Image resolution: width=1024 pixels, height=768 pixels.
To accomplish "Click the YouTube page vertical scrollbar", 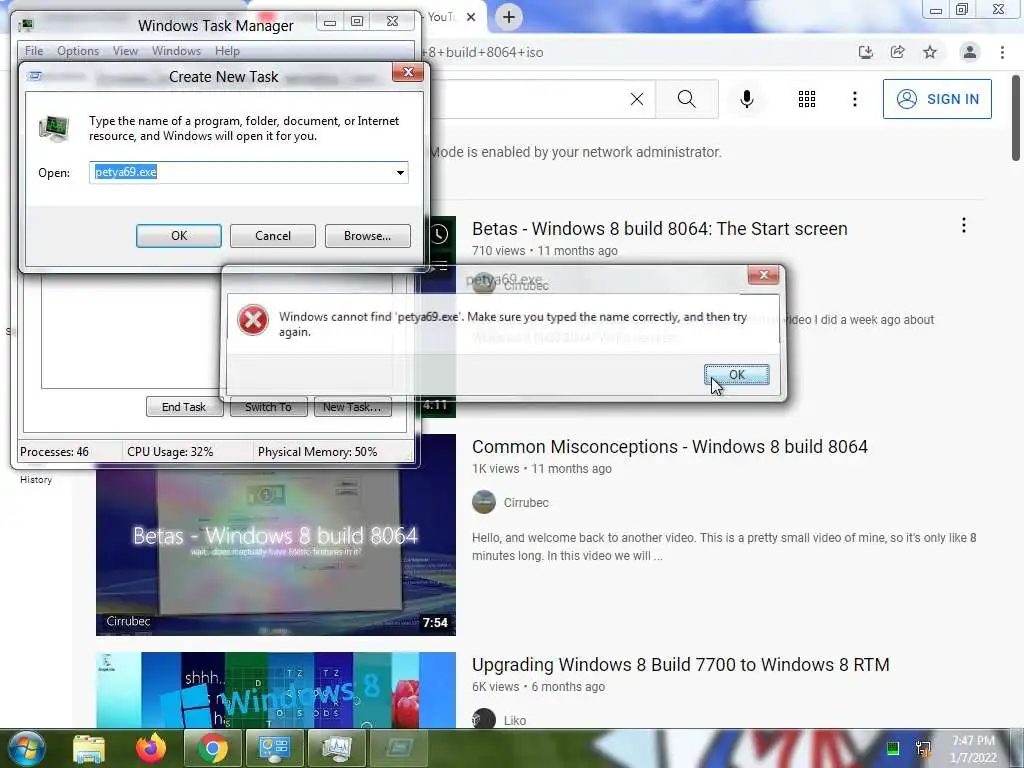I will pos(1016,118).
